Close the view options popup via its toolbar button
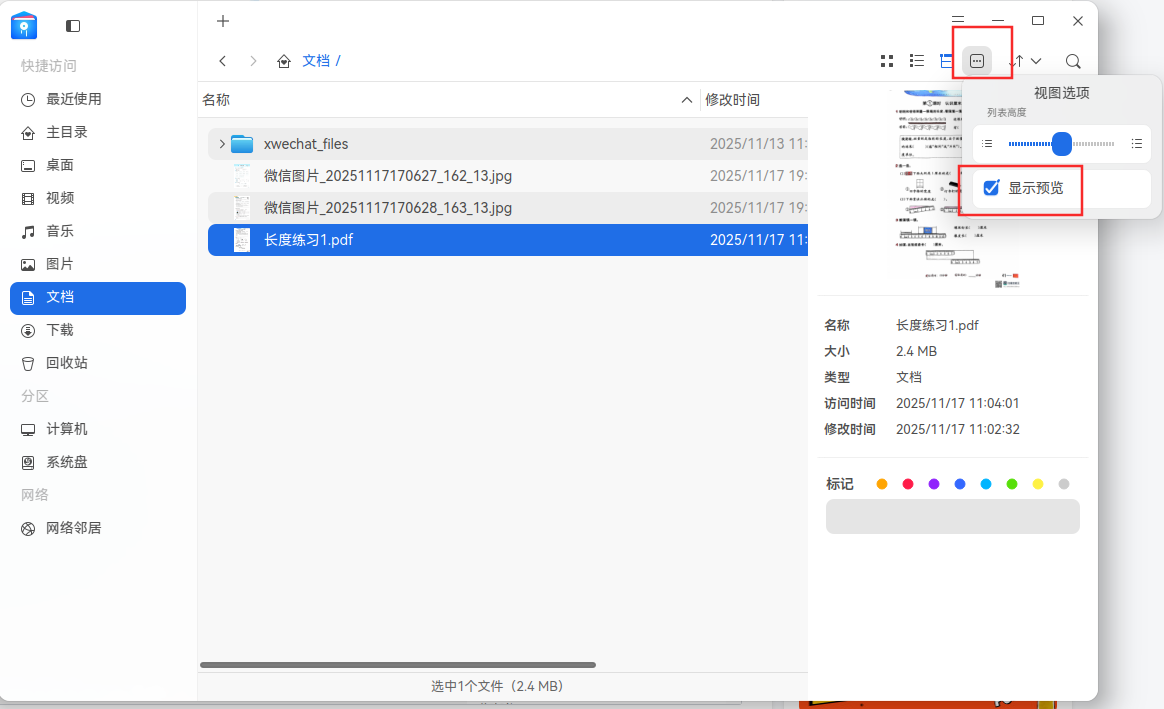The height and width of the screenshot is (709, 1164). click(977, 61)
